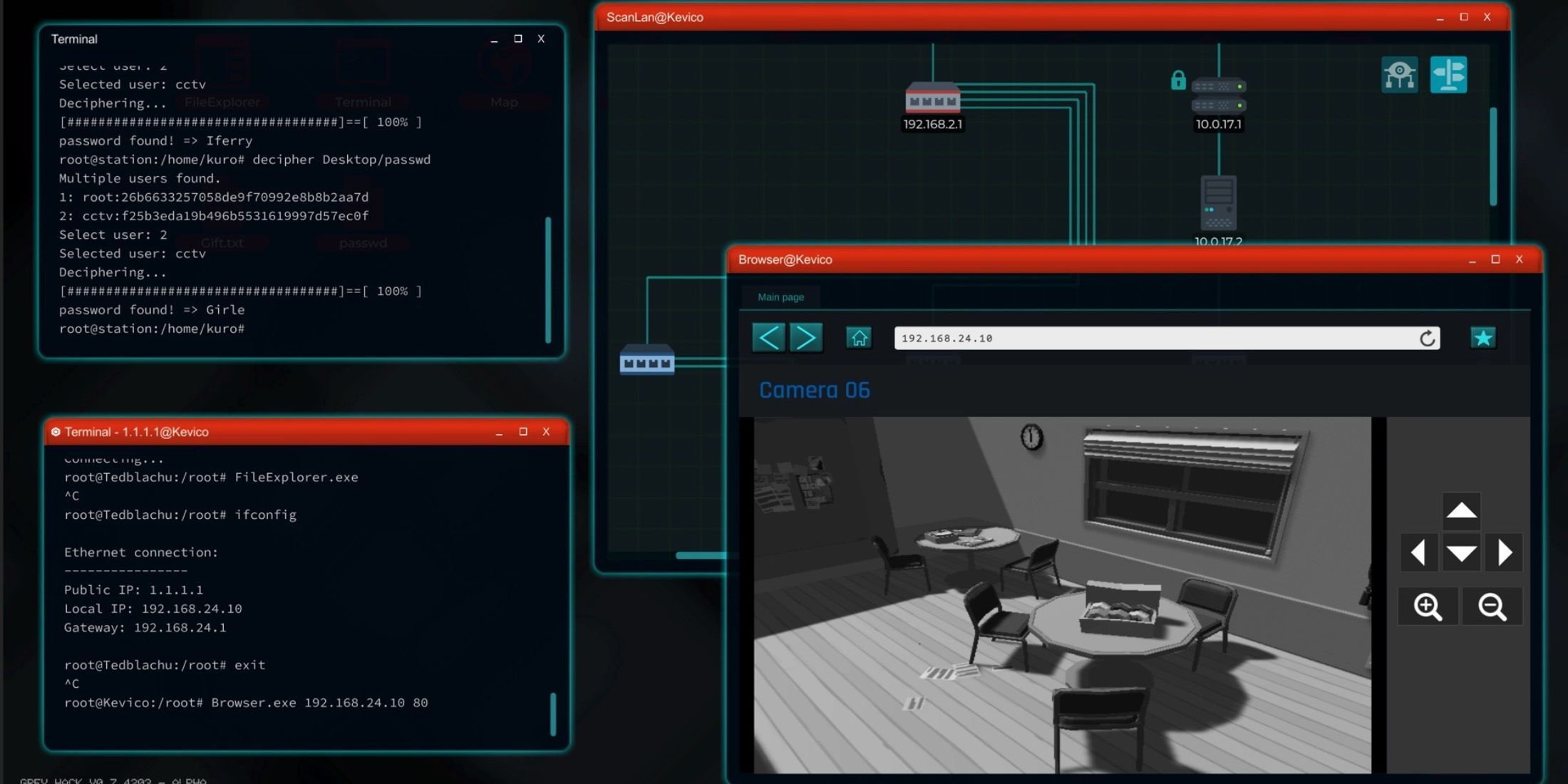Zoom out the camera view
This screenshot has width=1568, height=784.
(x=1492, y=607)
